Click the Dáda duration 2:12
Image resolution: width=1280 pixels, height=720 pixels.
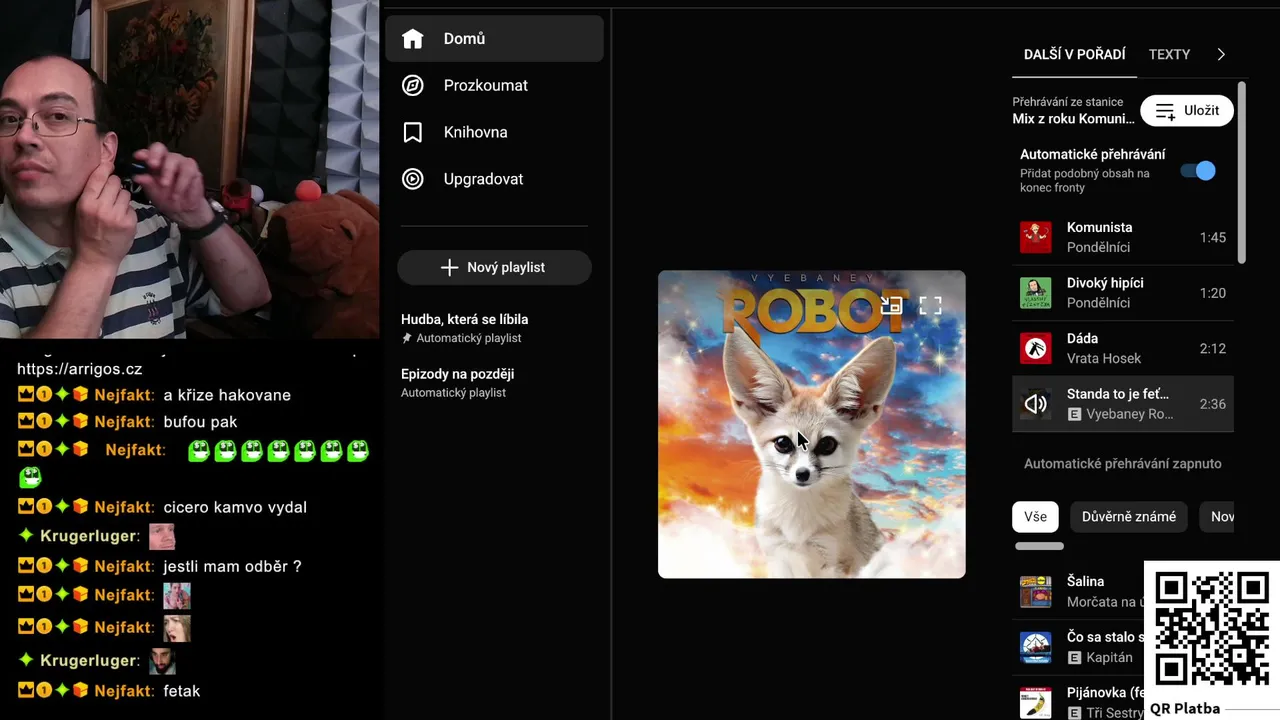click(x=1213, y=349)
